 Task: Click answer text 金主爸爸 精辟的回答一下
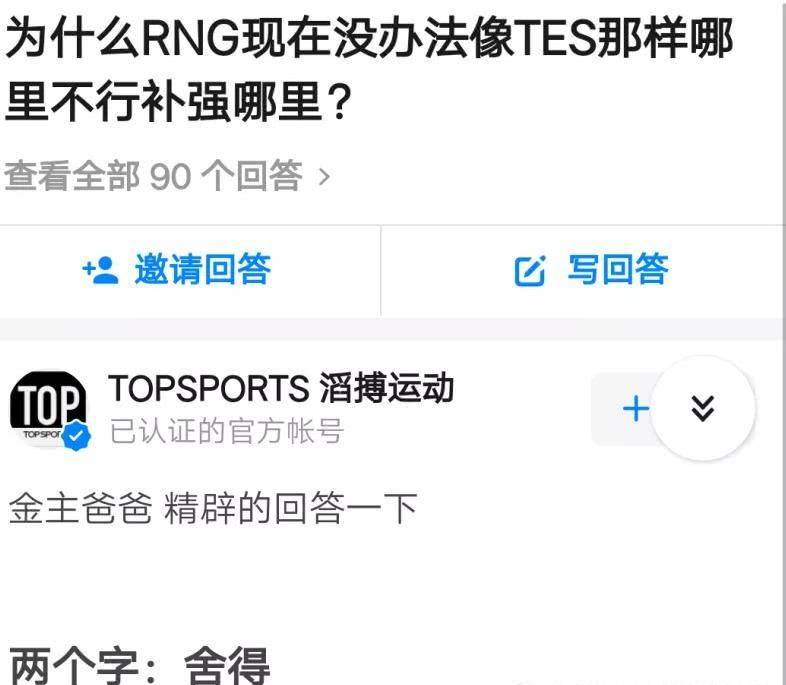point(213,508)
